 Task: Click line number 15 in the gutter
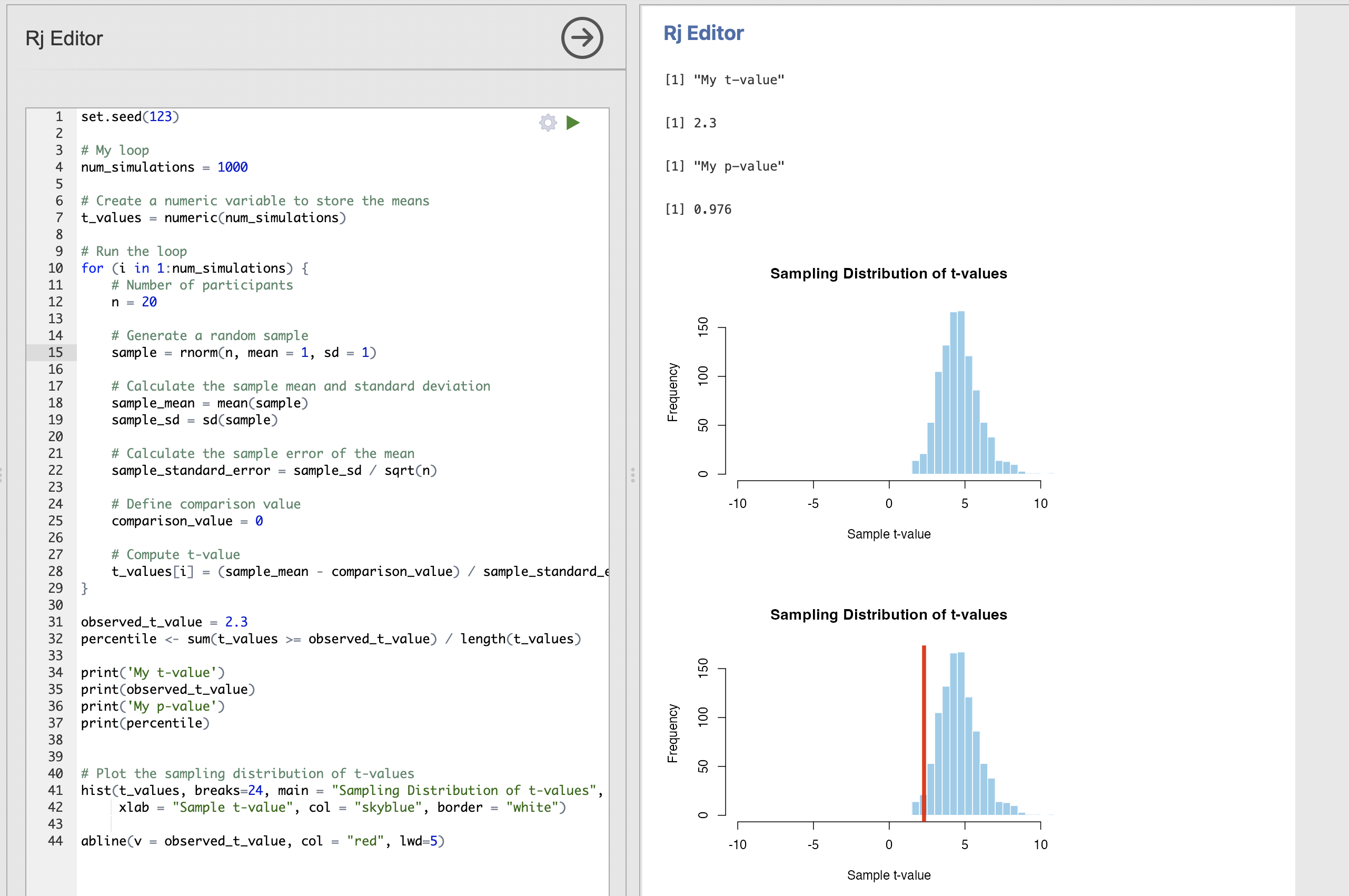55,352
